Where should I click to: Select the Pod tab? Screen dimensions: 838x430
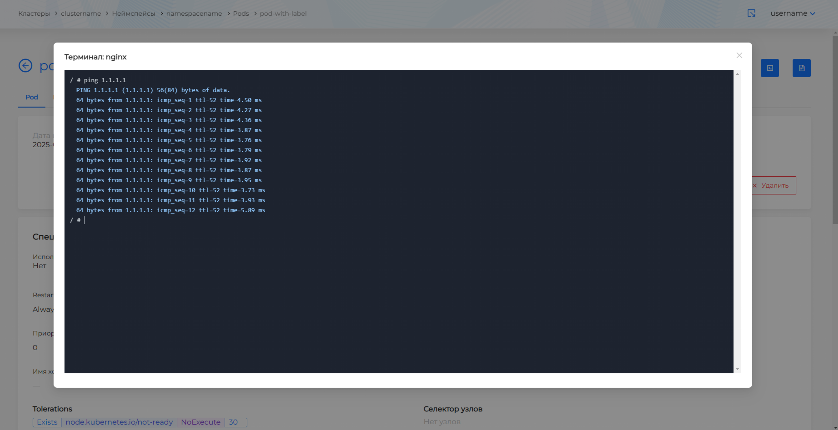pos(32,97)
